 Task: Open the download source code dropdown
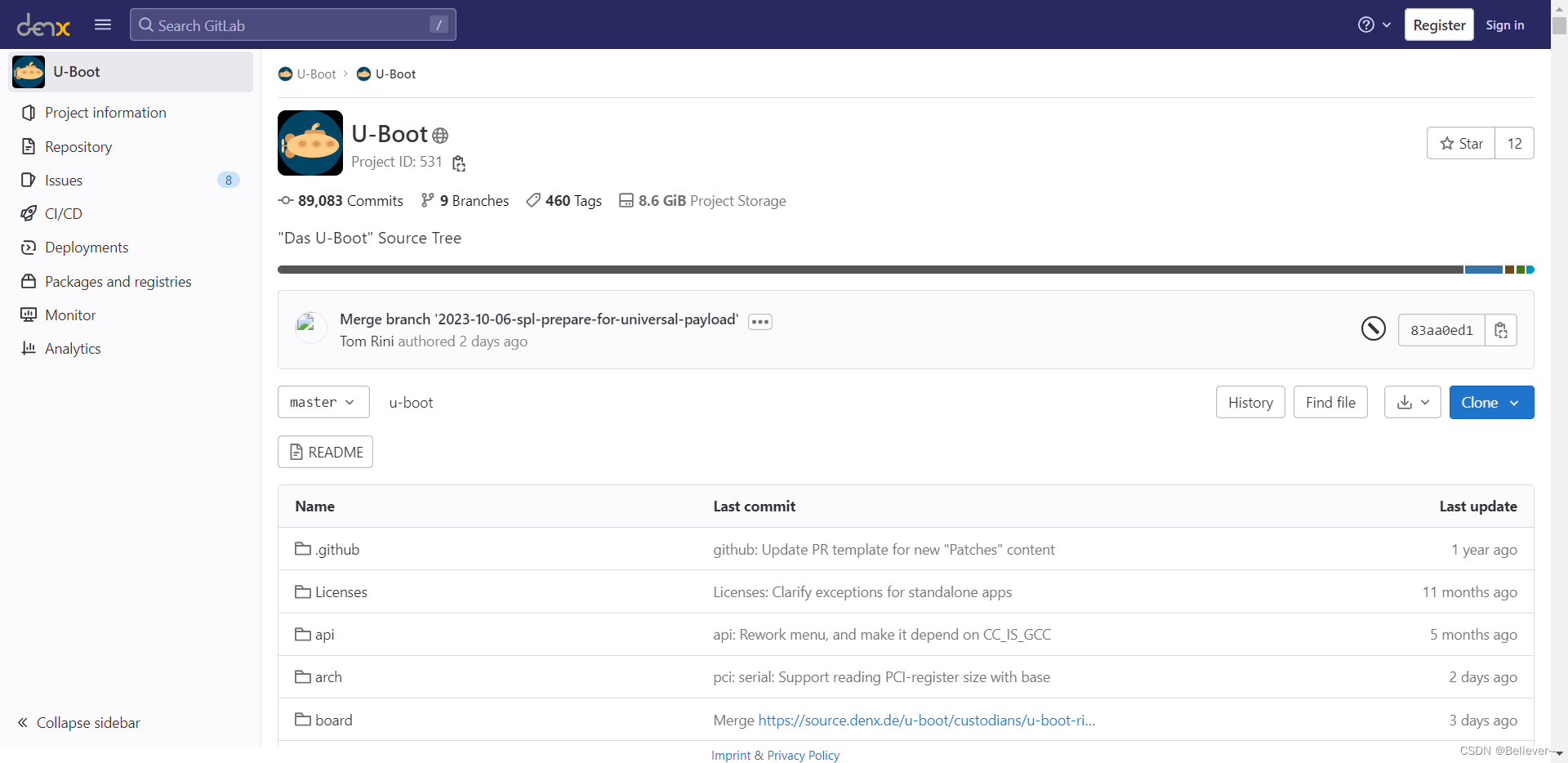(x=1413, y=402)
